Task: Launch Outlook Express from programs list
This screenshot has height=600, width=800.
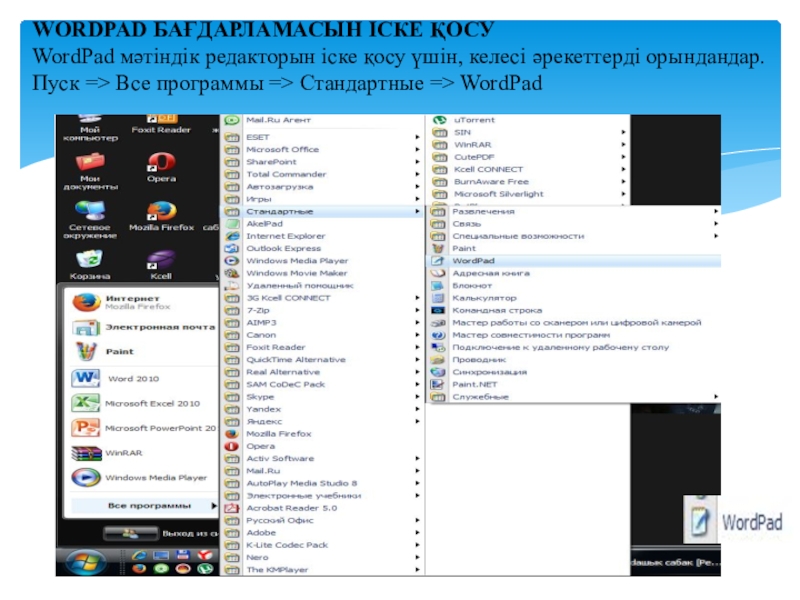Action: (x=322, y=248)
